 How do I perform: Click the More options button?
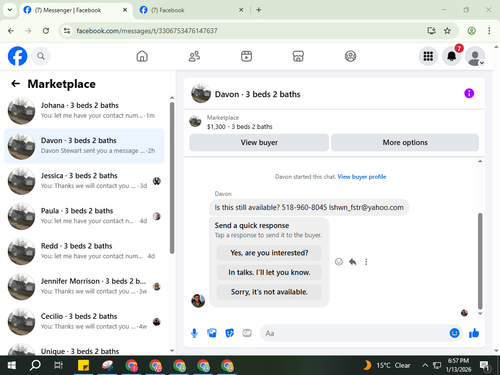pos(405,142)
